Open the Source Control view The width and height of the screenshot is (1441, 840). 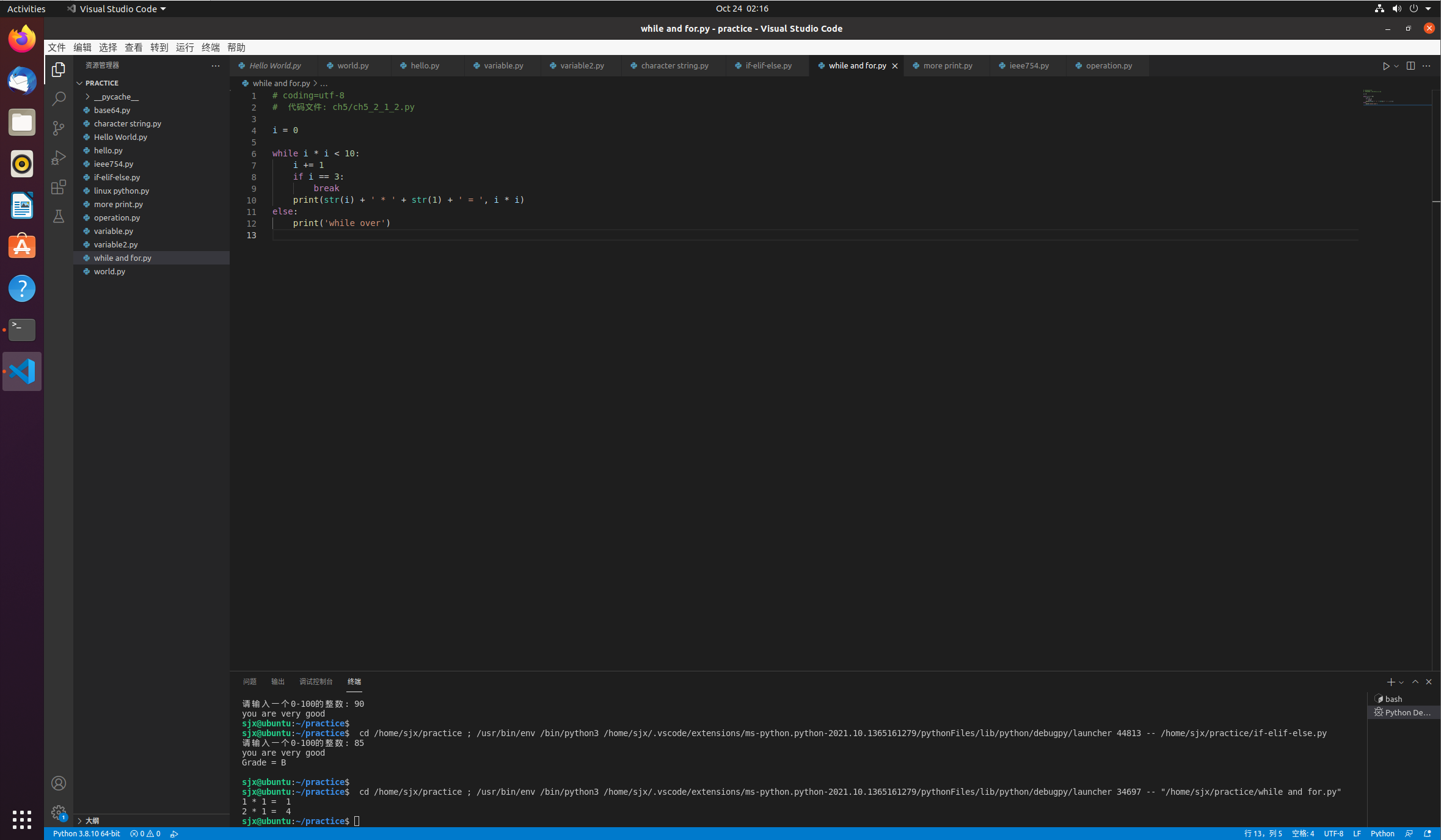pyautogui.click(x=59, y=128)
